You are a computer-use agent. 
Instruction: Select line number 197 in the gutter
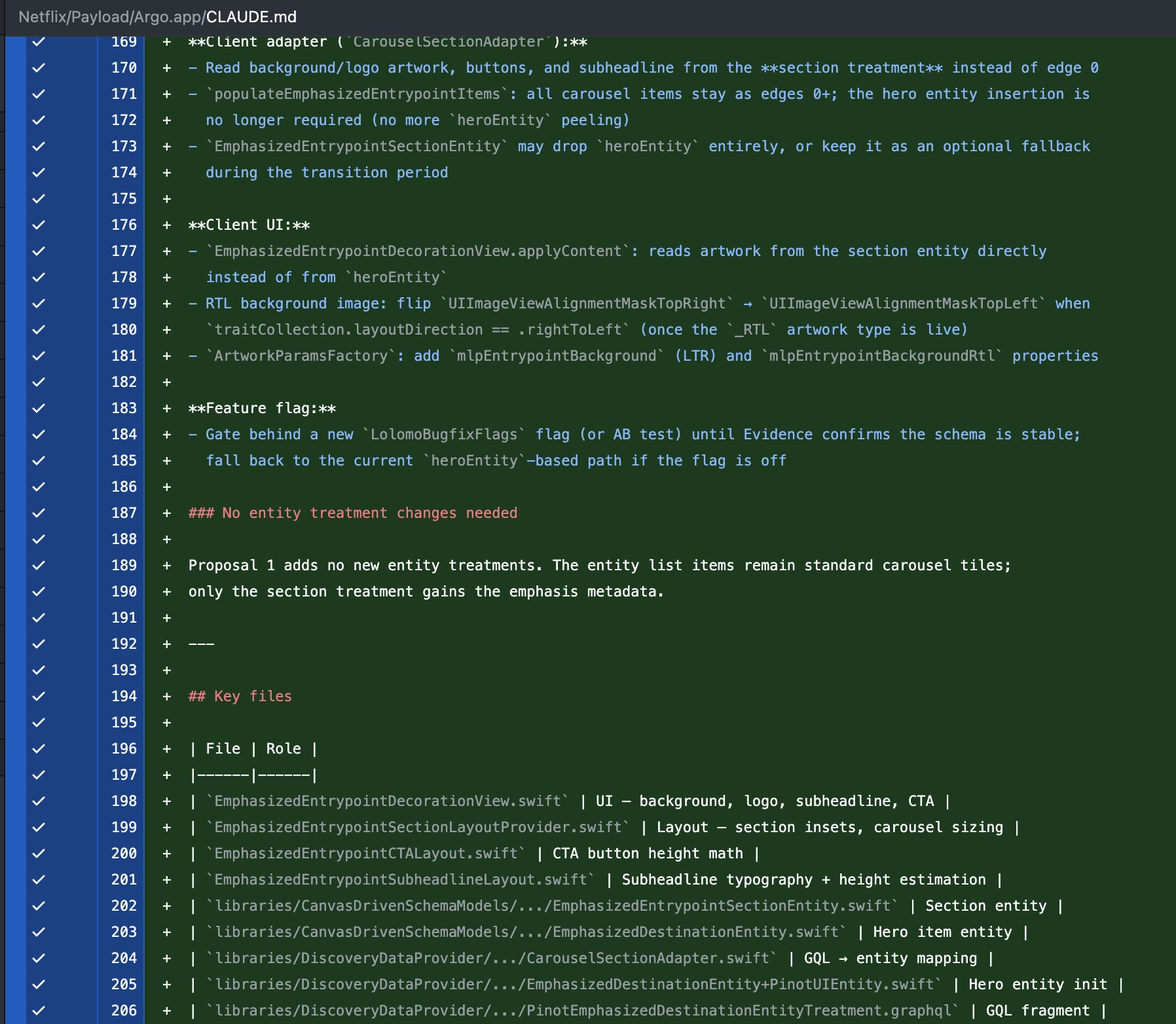click(x=124, y=775)
